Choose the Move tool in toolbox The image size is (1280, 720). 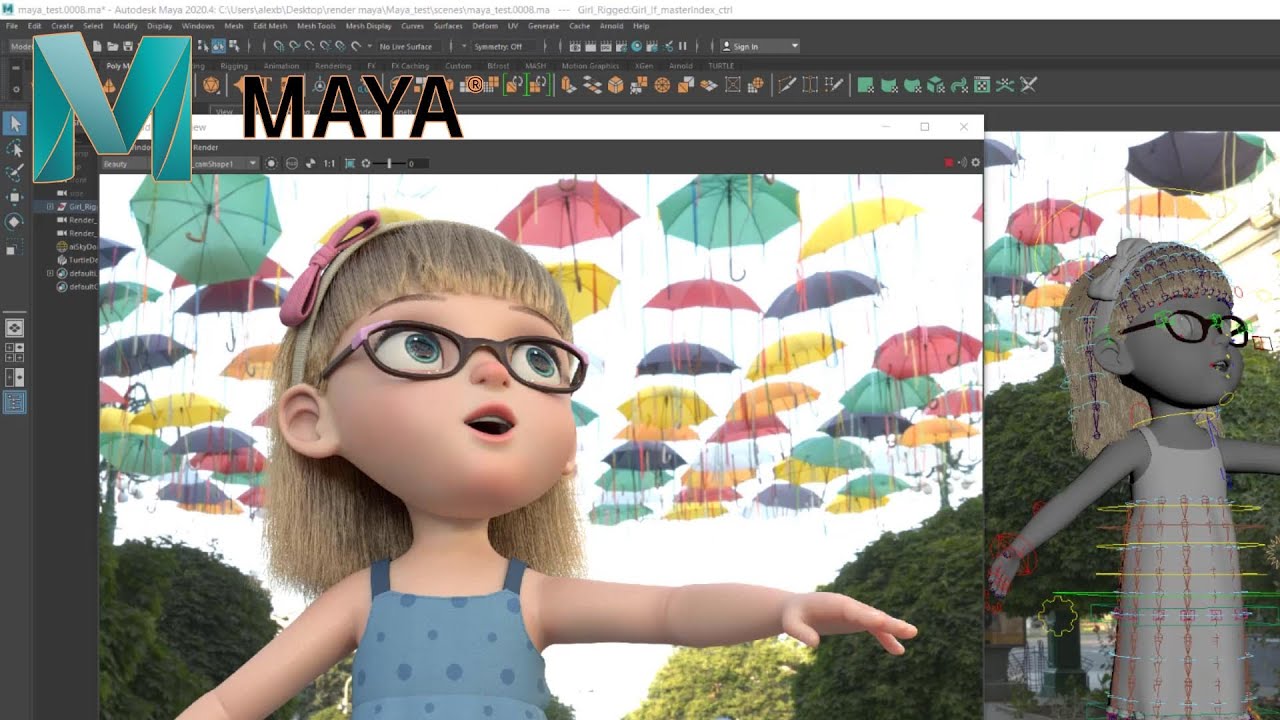15,197
